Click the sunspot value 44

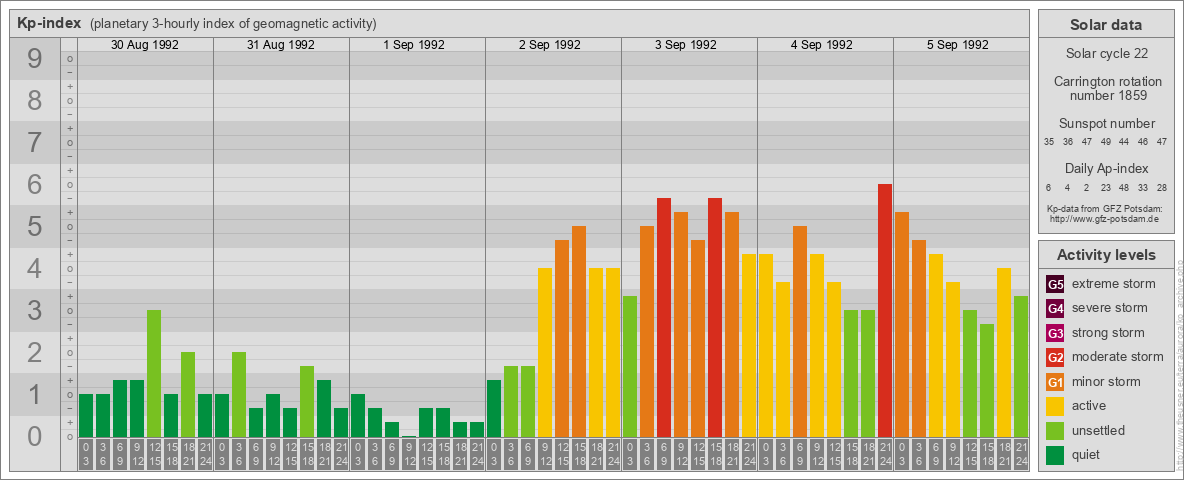(1124, 141)
